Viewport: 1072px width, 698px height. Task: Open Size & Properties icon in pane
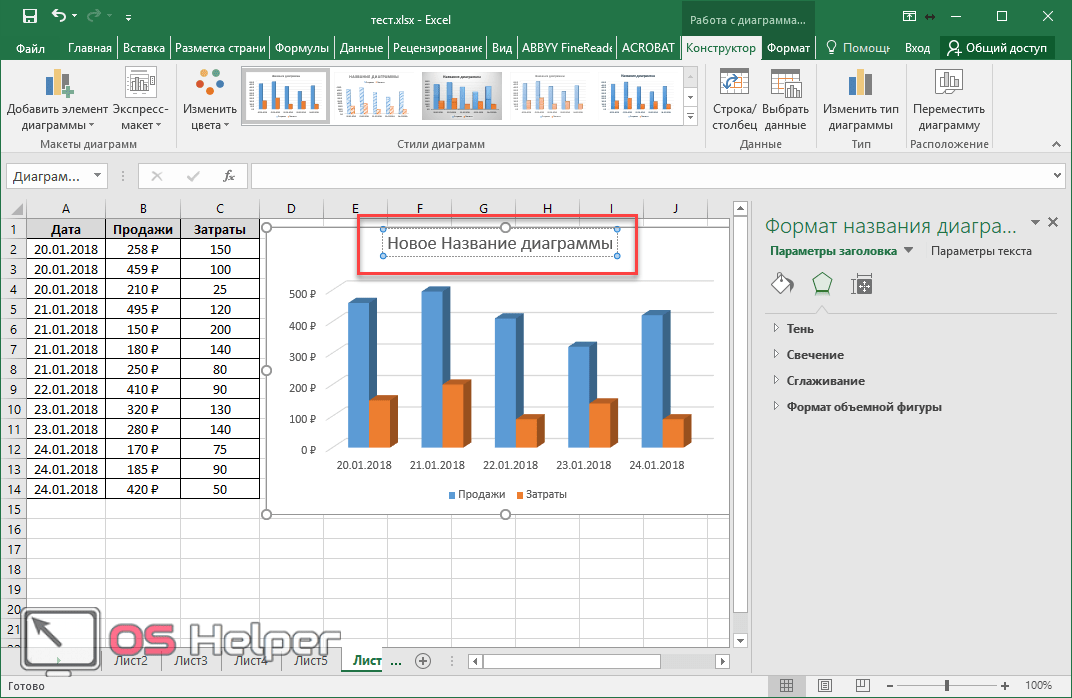861,284
